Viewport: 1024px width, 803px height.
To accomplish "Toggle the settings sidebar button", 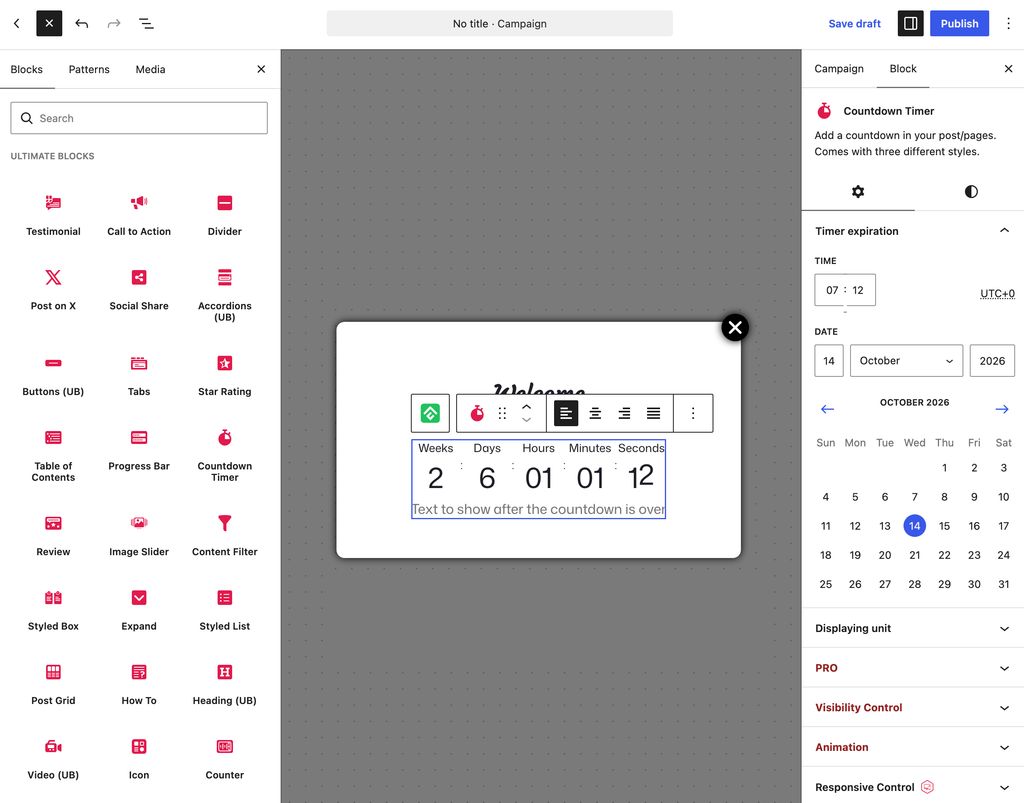I will click(x=910, y=24).
